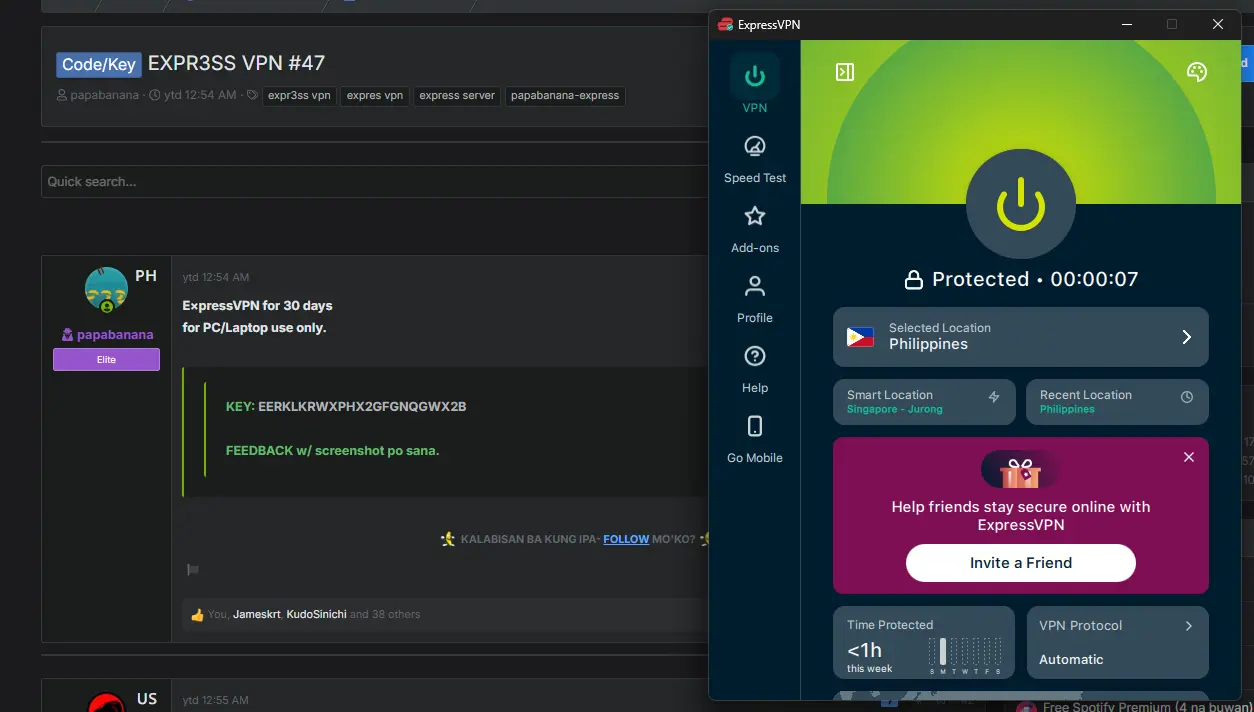Connect to Recent Location Philippines

click(x=1117, y=401)
